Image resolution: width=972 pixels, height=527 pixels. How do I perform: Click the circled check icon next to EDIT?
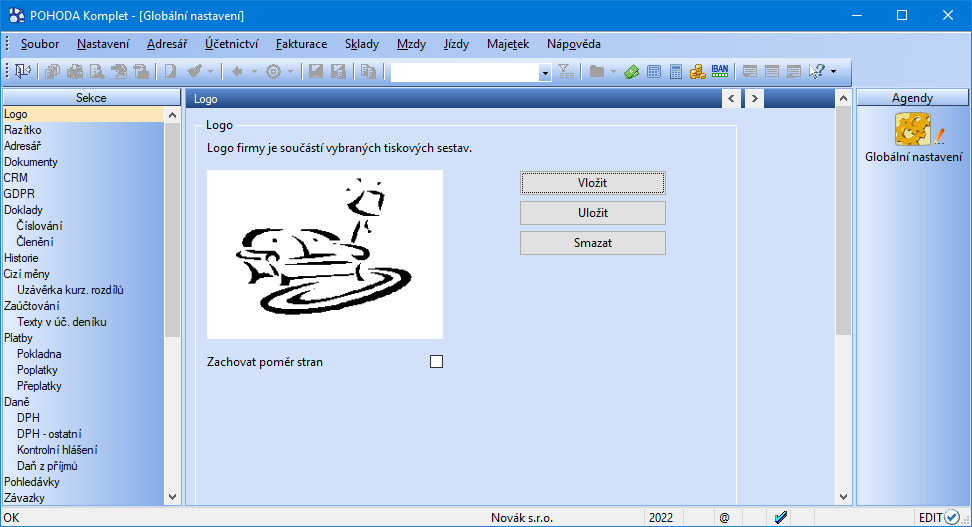coord(952,517)
